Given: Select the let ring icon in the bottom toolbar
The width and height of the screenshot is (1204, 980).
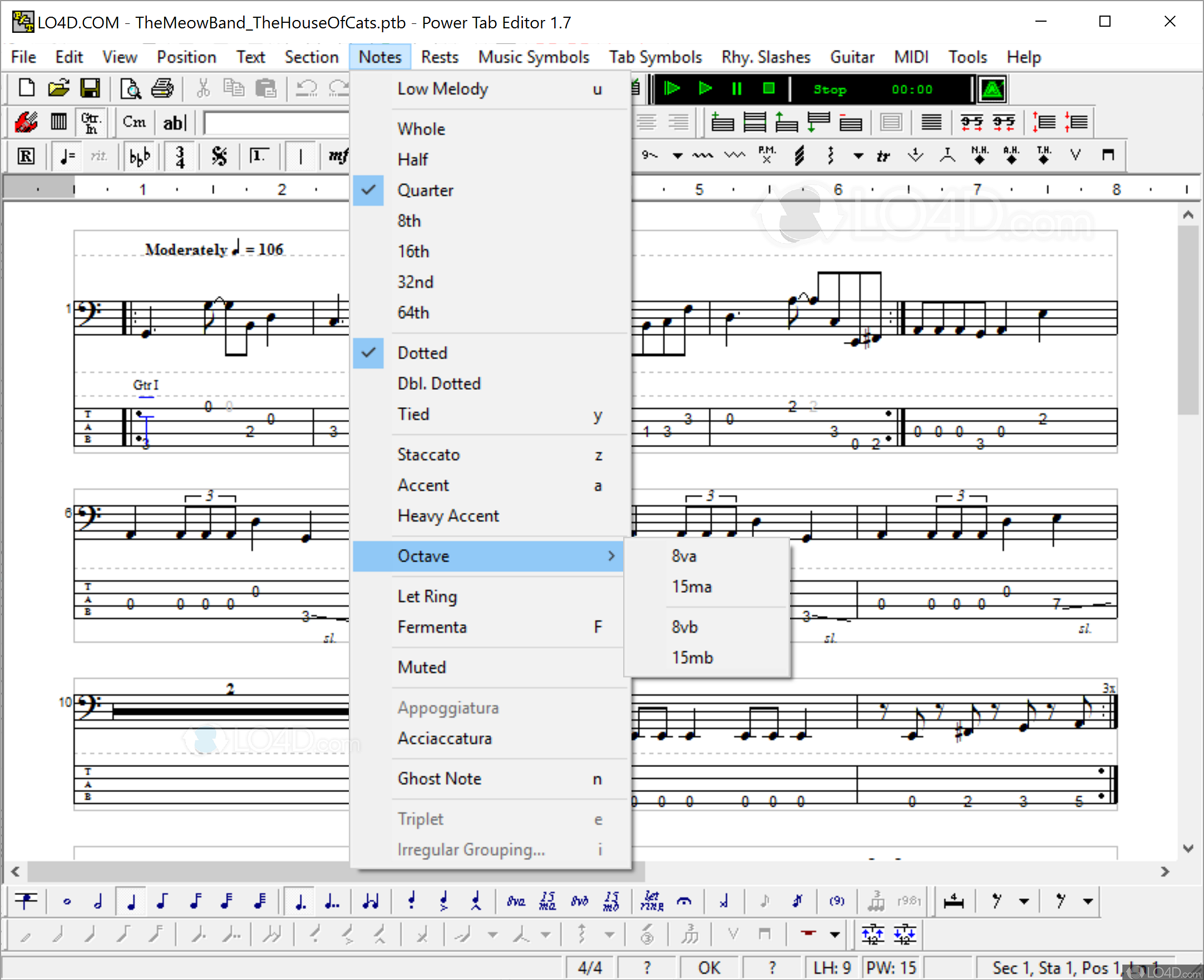Looking at the screenshot, I should click(x=652, y=901).
